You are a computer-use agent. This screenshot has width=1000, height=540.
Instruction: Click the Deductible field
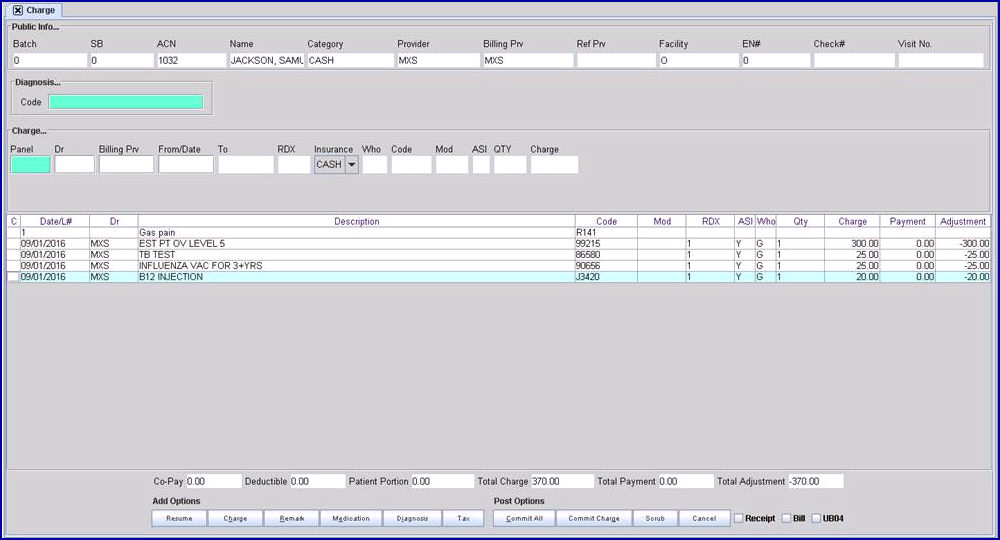317,481
